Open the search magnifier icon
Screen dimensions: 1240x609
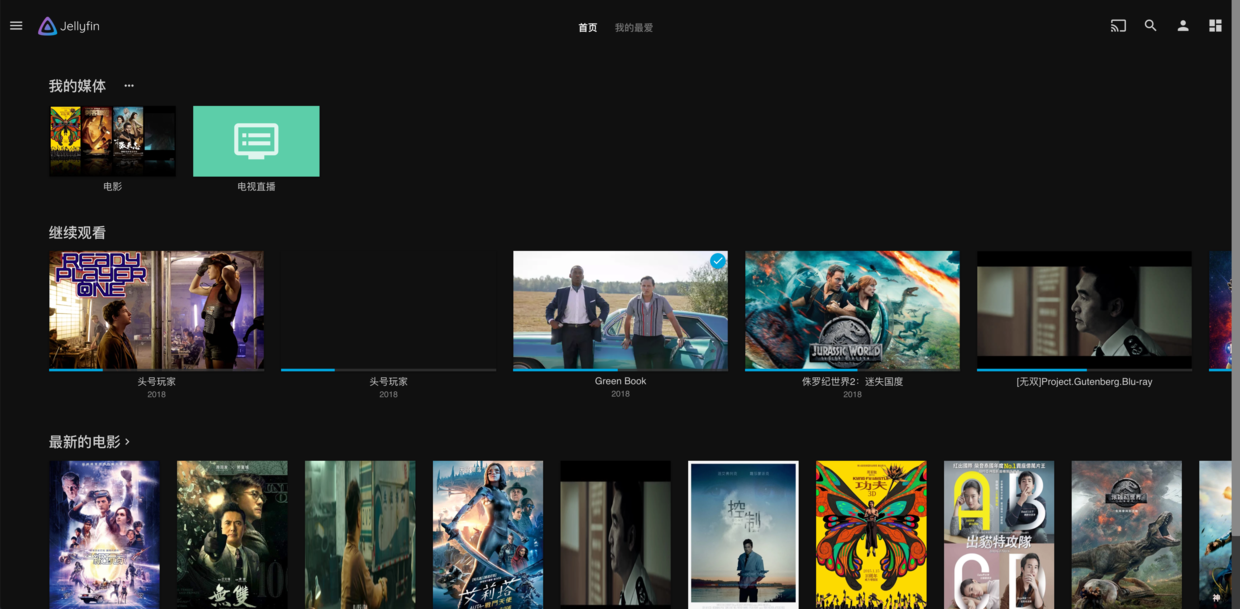coord(1150,26)
